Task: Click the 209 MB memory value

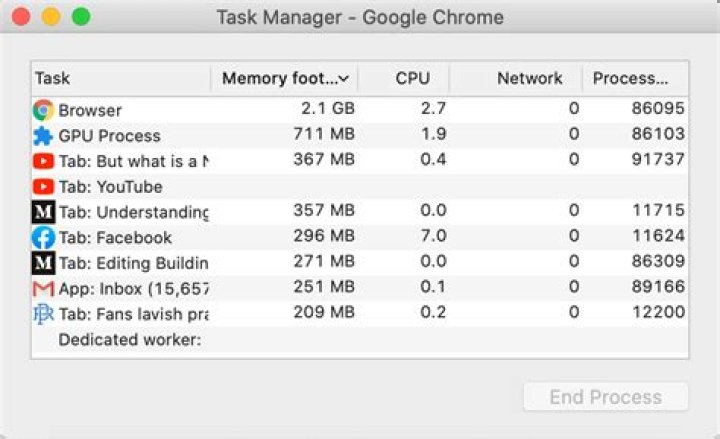Action: tap(324, 312)
